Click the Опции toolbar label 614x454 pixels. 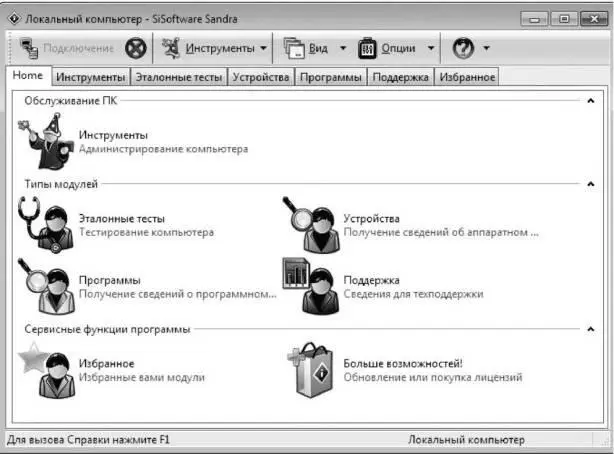coord(398,48)
